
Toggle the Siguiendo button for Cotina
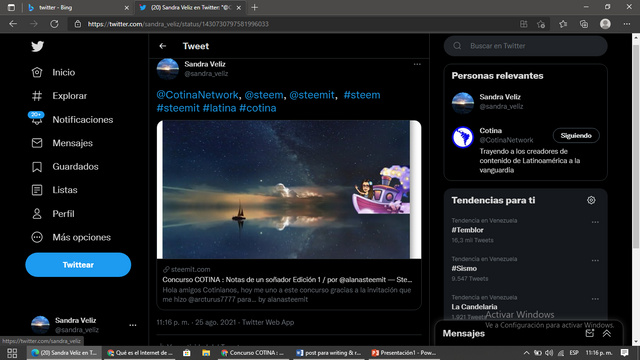click(576, 136)
